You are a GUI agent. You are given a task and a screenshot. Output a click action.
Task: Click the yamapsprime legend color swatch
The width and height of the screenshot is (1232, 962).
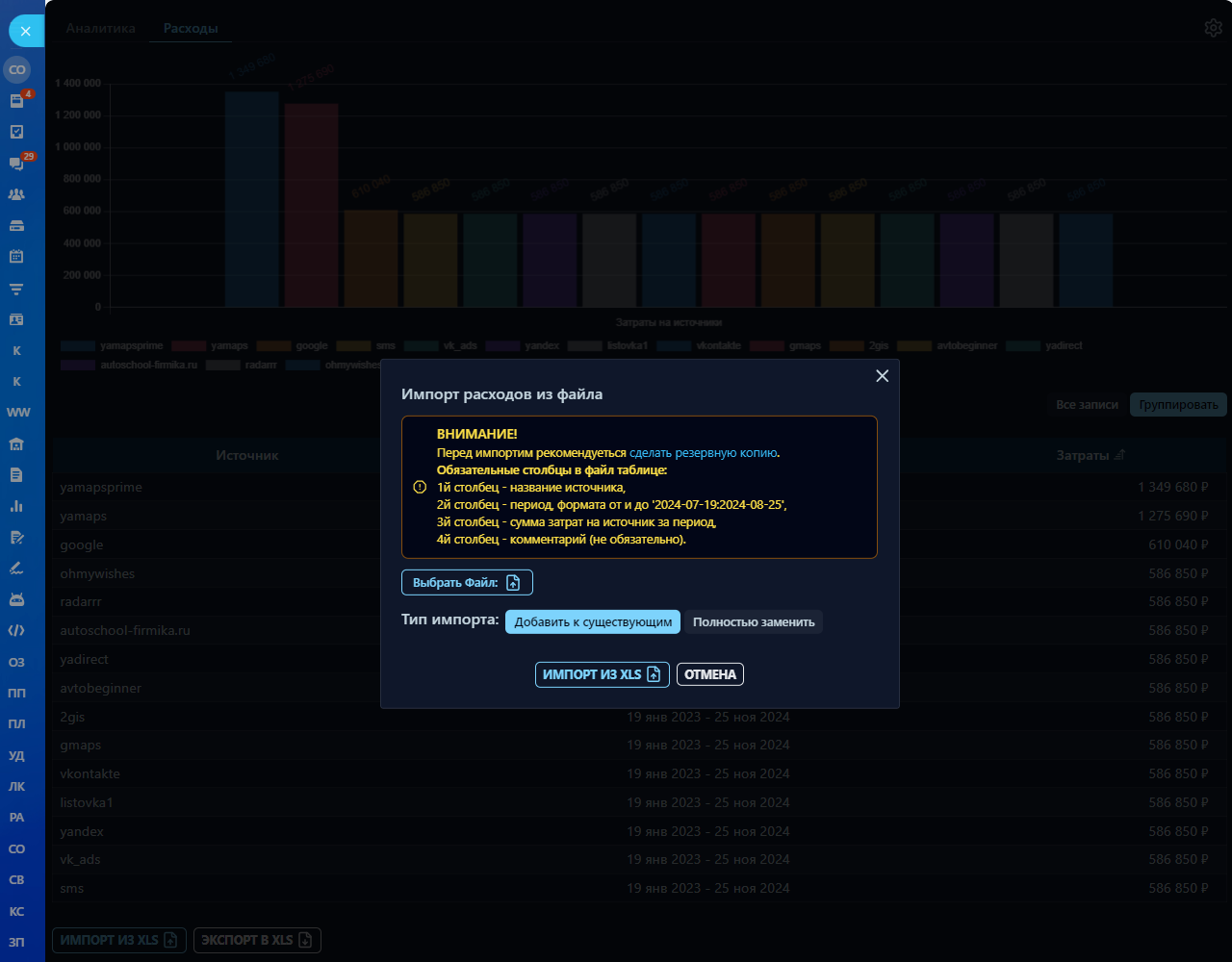pyautogui.click(x=77, y=345)
